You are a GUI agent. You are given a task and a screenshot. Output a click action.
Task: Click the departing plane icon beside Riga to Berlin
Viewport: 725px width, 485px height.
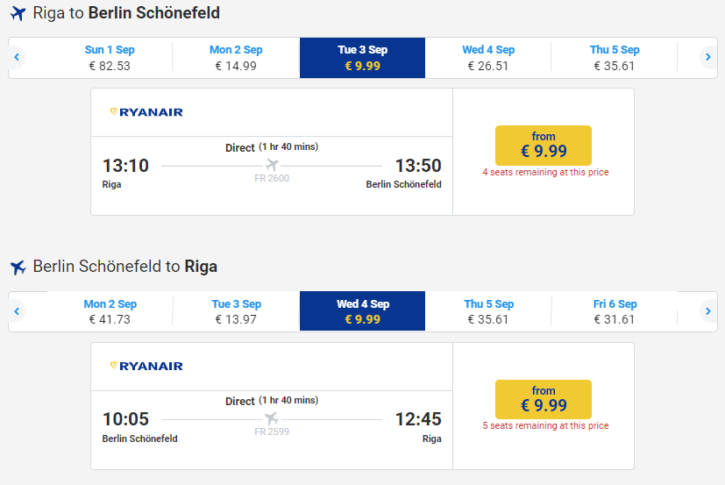(18, 13)
